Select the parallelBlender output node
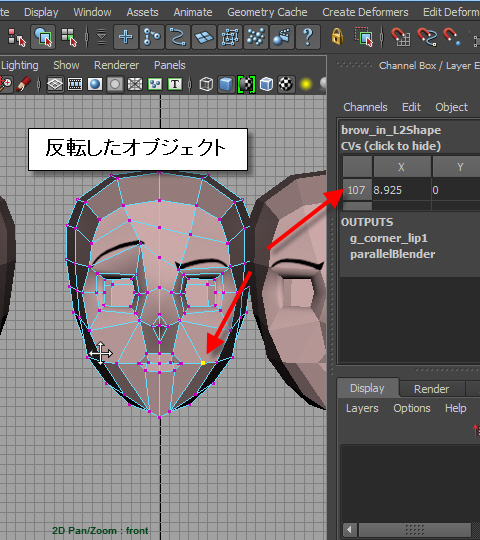This screenshot has width=480, height=540. [393, 254]
